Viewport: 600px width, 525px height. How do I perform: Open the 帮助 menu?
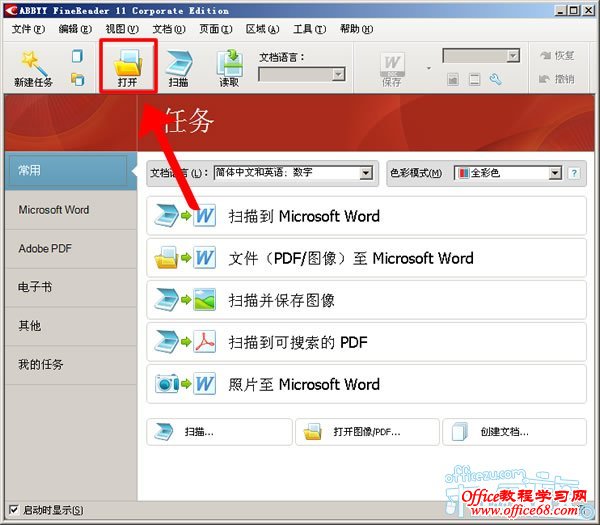(356, 29)
